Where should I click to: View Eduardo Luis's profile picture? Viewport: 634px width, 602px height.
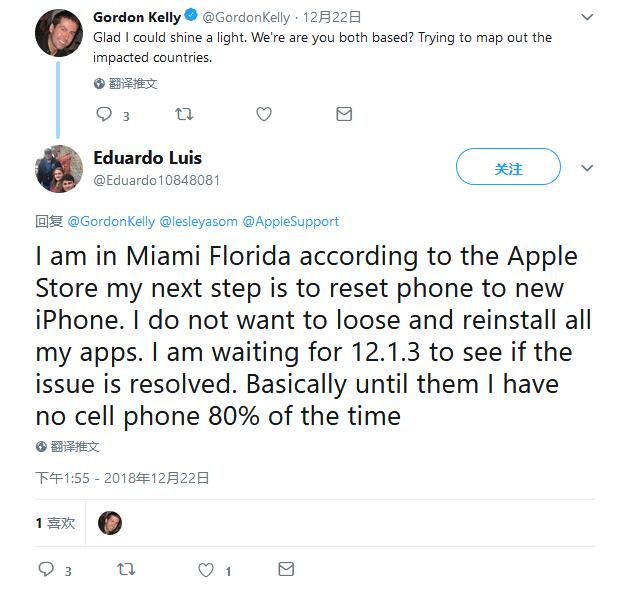tap(58, 169)
